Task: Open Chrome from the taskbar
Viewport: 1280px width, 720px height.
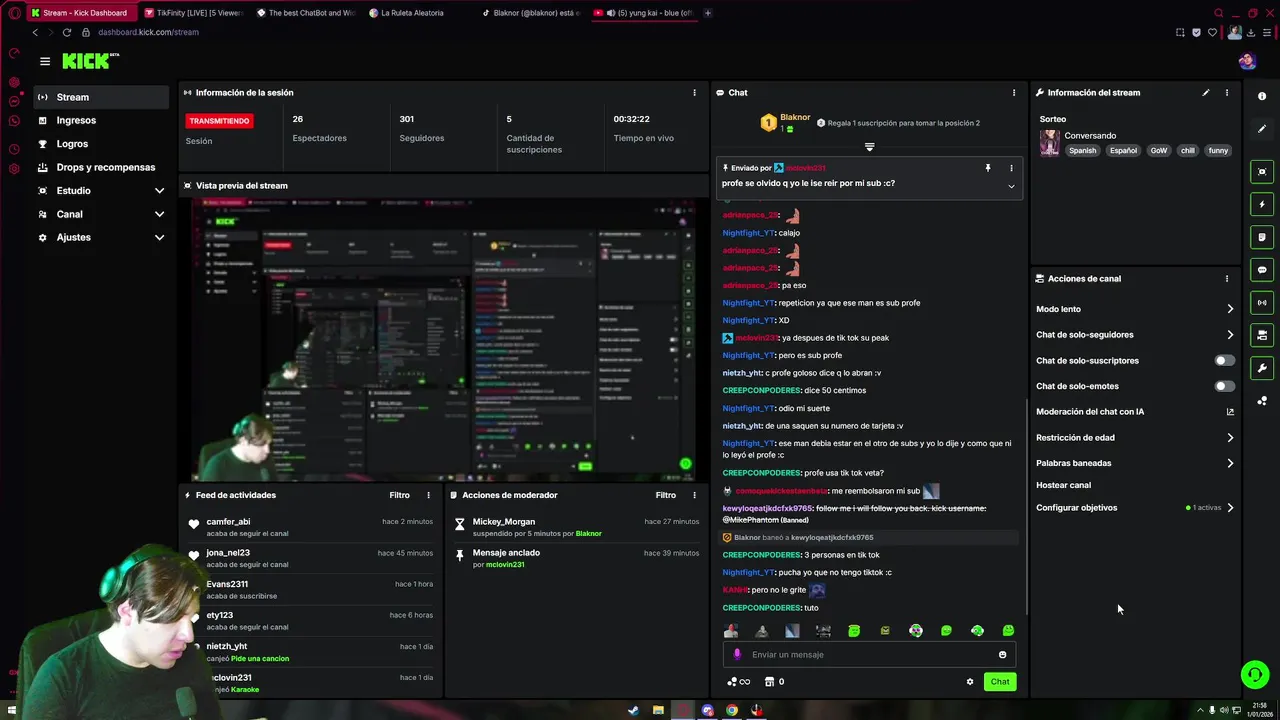Action: (x=732, y=711)
